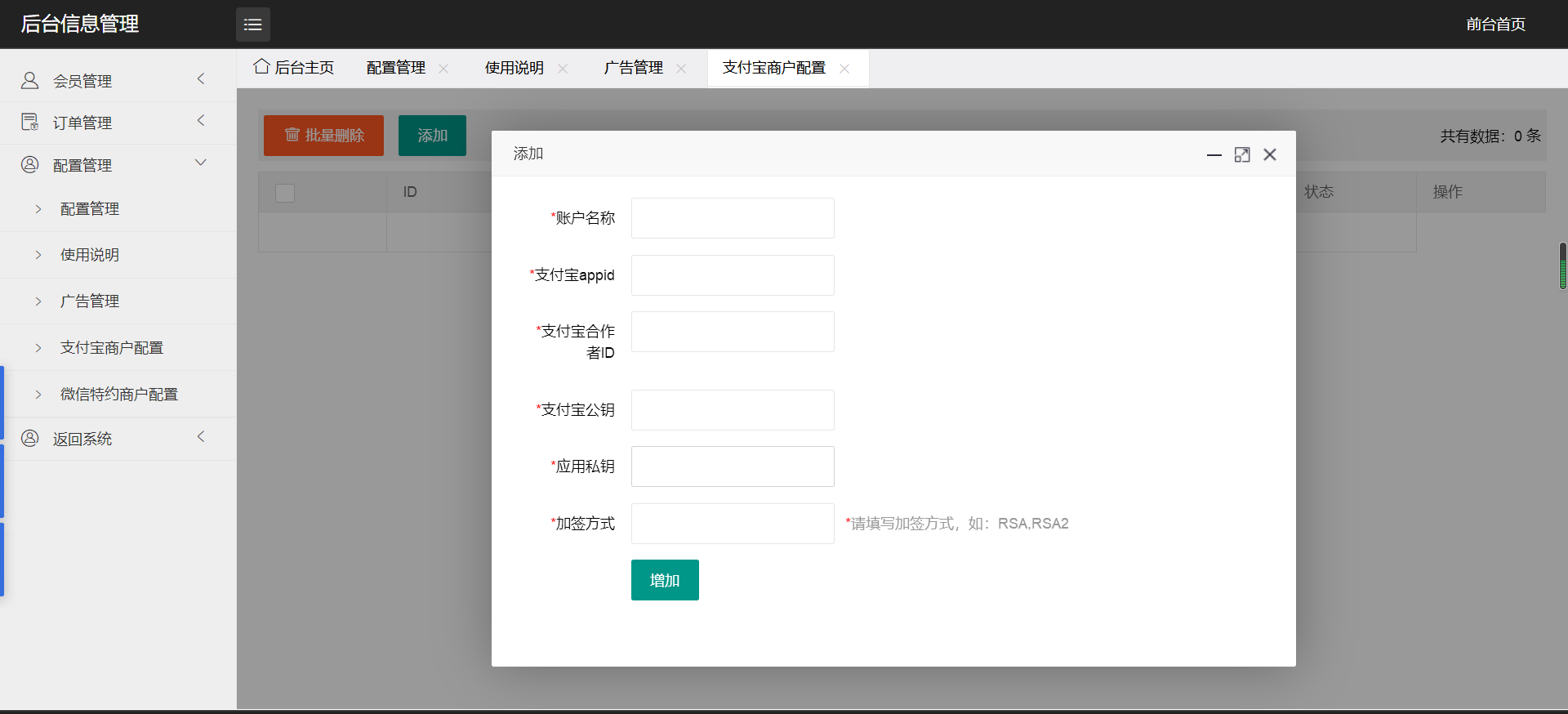Toggle the select-all checkbox in table header
This screenshot has width=1568, height=714.
click(285, 193)
